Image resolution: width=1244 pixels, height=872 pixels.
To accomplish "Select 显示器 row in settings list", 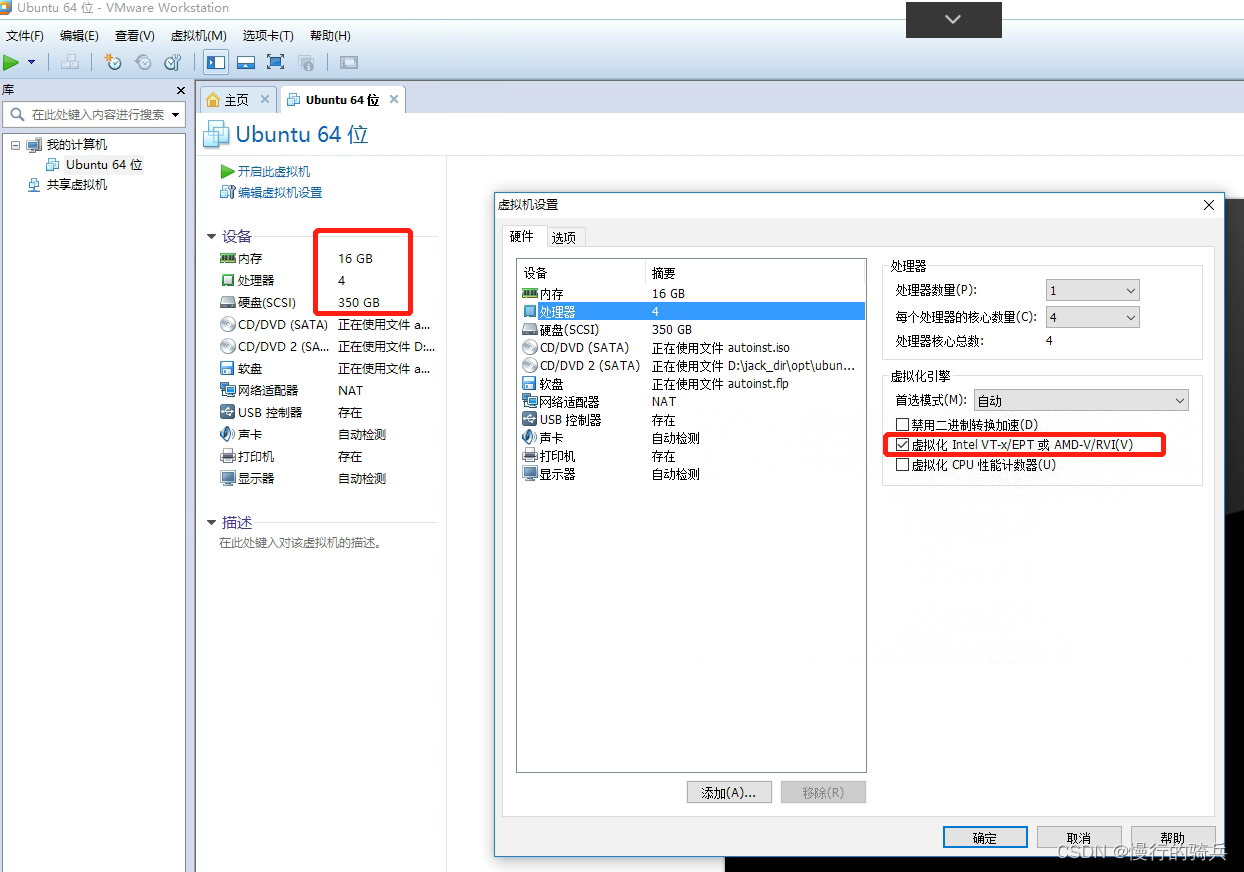I will pos(691,474).
